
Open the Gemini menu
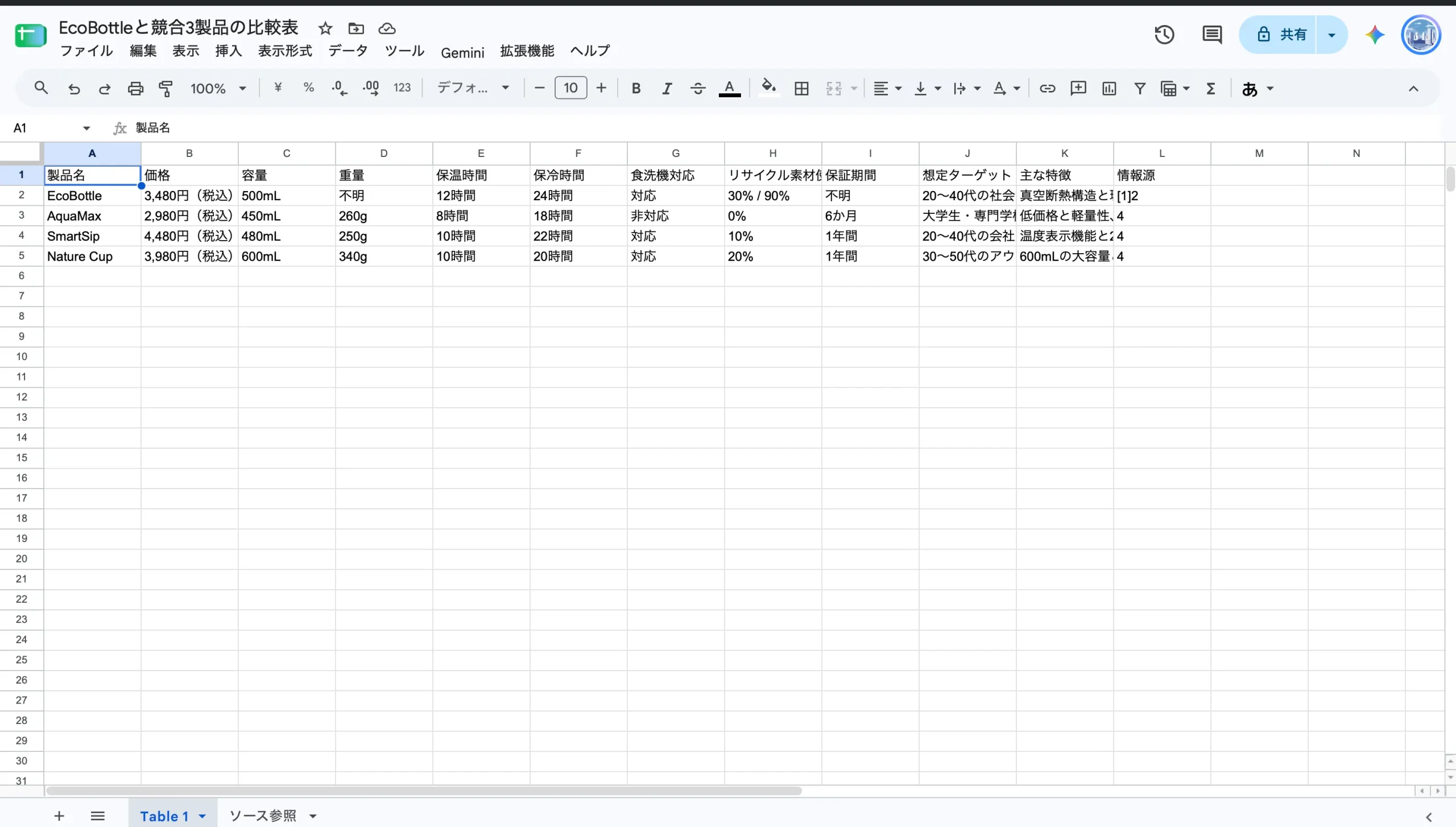(x=462, y=53)
